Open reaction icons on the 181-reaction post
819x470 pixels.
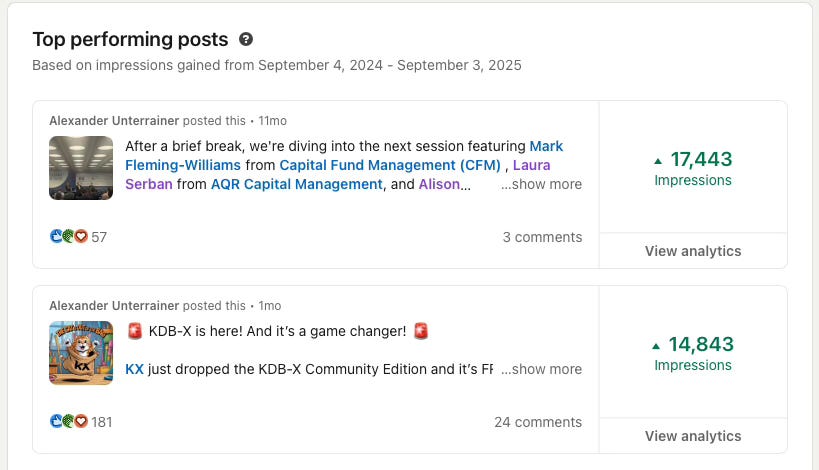click(68, 421)
